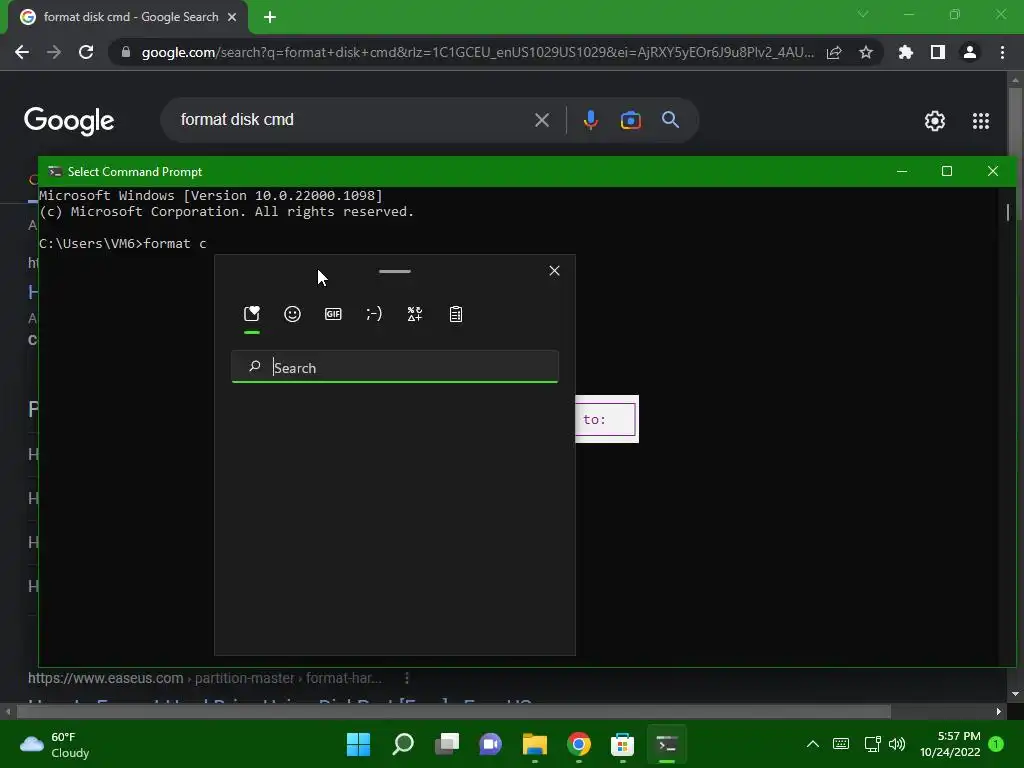
Task: Open the Windows Start menu
Action: click(x=358, y=744)
